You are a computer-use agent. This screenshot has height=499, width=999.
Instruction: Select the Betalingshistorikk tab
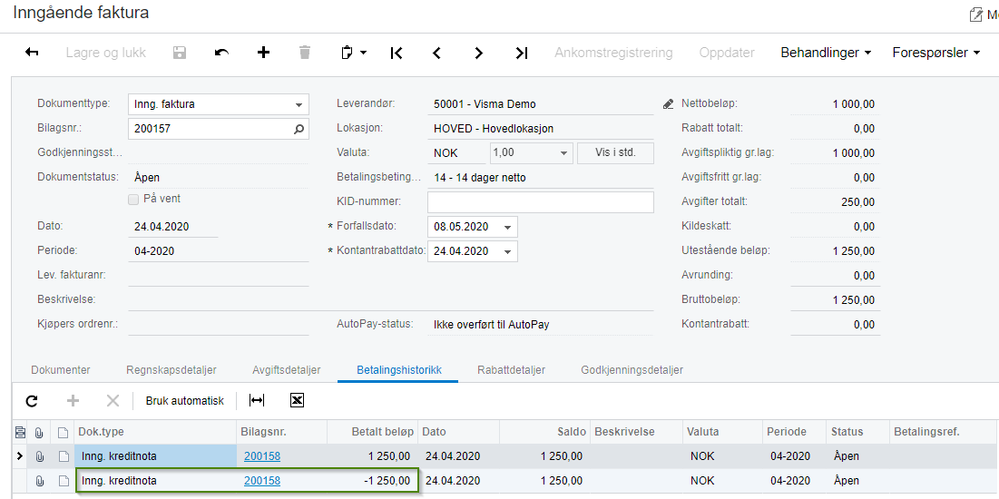[x=399, y=370]
